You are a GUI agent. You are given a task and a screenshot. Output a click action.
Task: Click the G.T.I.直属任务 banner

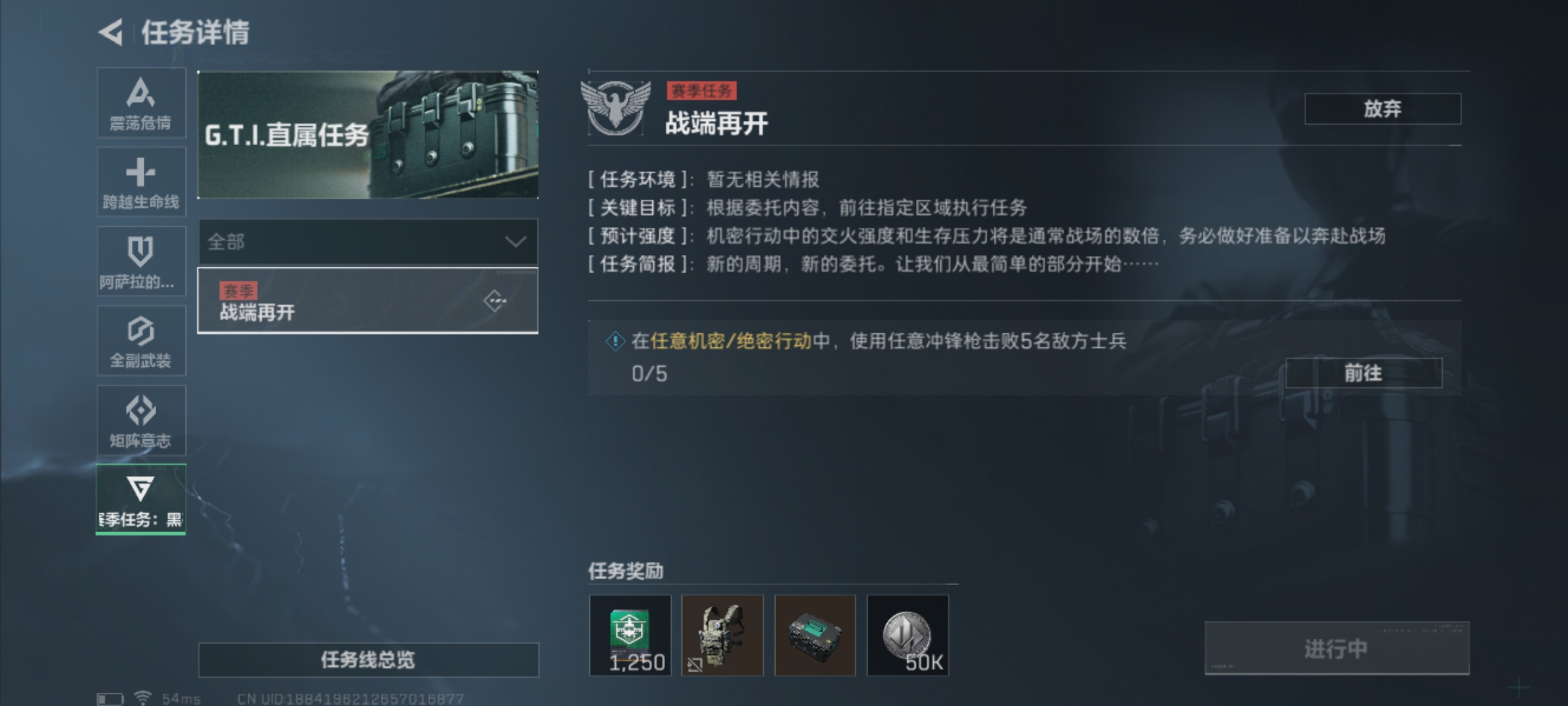tap(368, 135)
